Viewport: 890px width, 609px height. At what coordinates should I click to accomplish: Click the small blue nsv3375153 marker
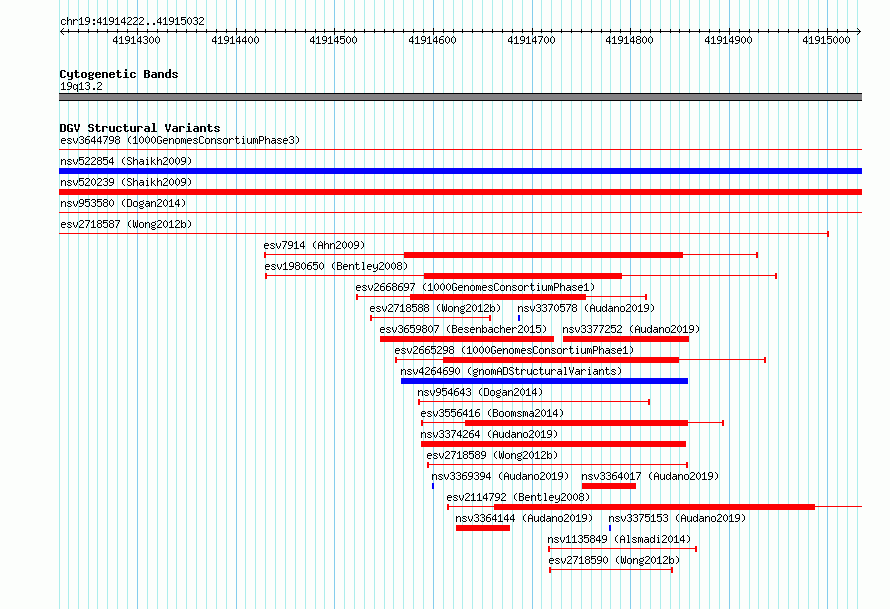point(610,528)
